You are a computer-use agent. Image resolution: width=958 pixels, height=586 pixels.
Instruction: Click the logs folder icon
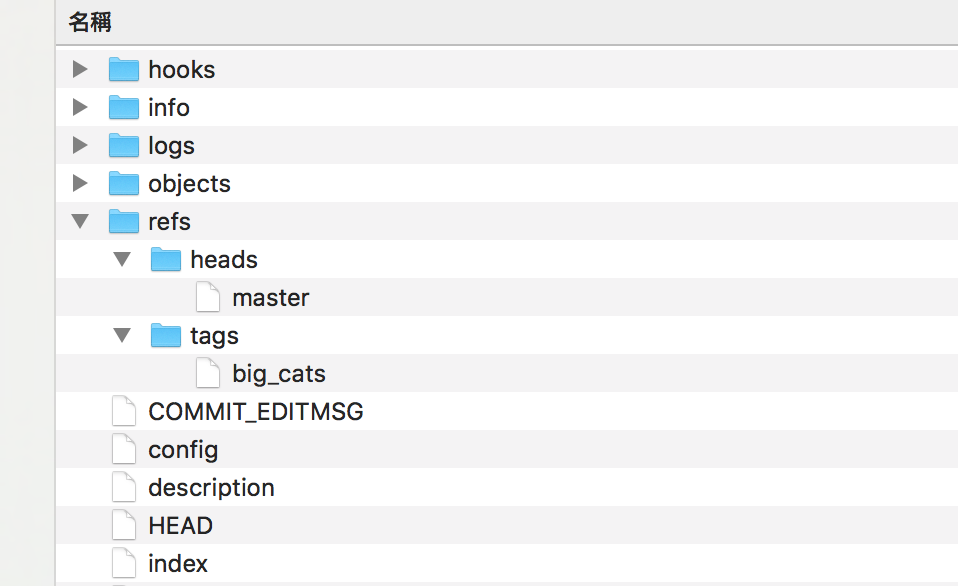[123, 145]
